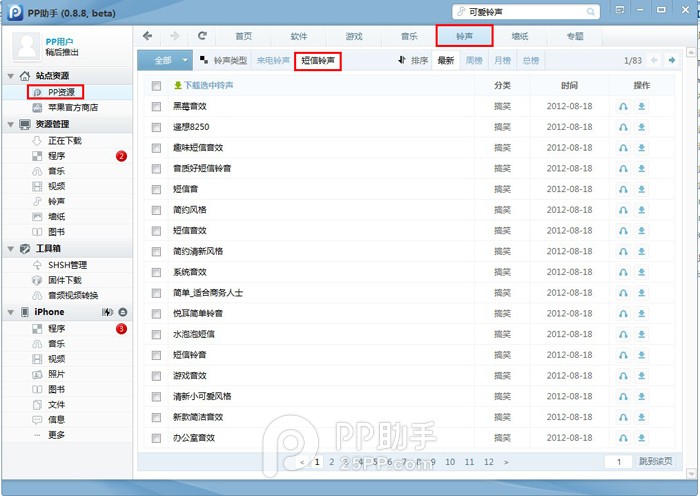Preview the 黑莓音效 ringtone with headphone icon
Image resolution: width=700 pixels, height=496 pixels.
pyautogui.click(x=623, y=106)
